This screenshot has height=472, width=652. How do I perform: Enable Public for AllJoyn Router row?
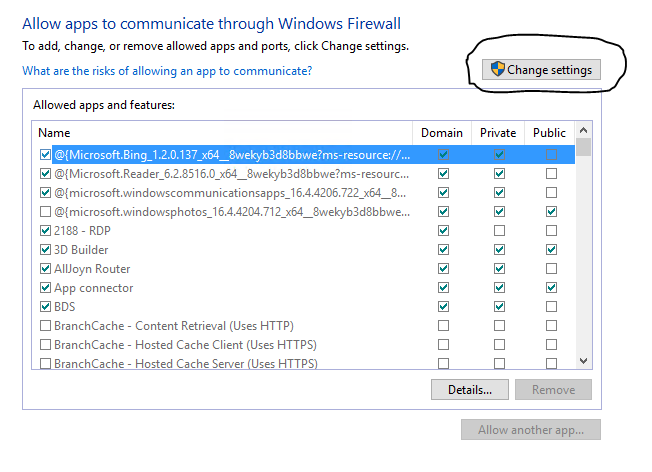click(551, 269)
